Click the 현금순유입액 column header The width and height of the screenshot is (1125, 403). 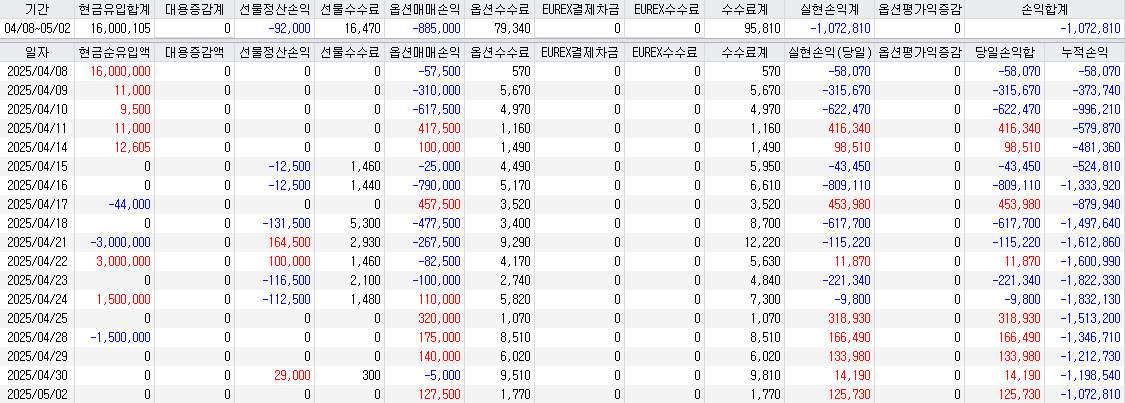coord(113,52)
